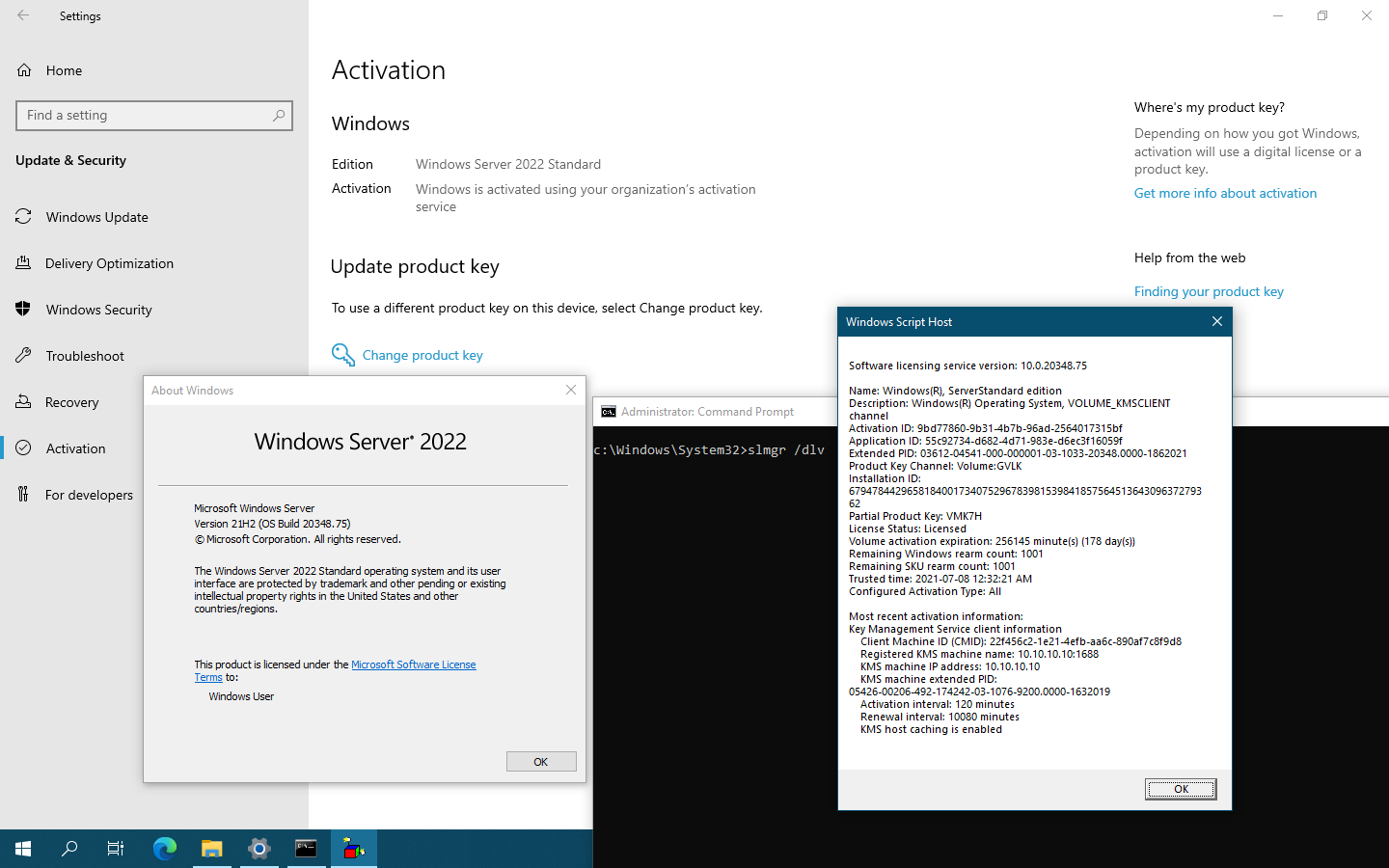This screenshot has height=868, width=1389.
Task: Click the 'Software licensing service version' line
Action: click(x=967, y=366)
